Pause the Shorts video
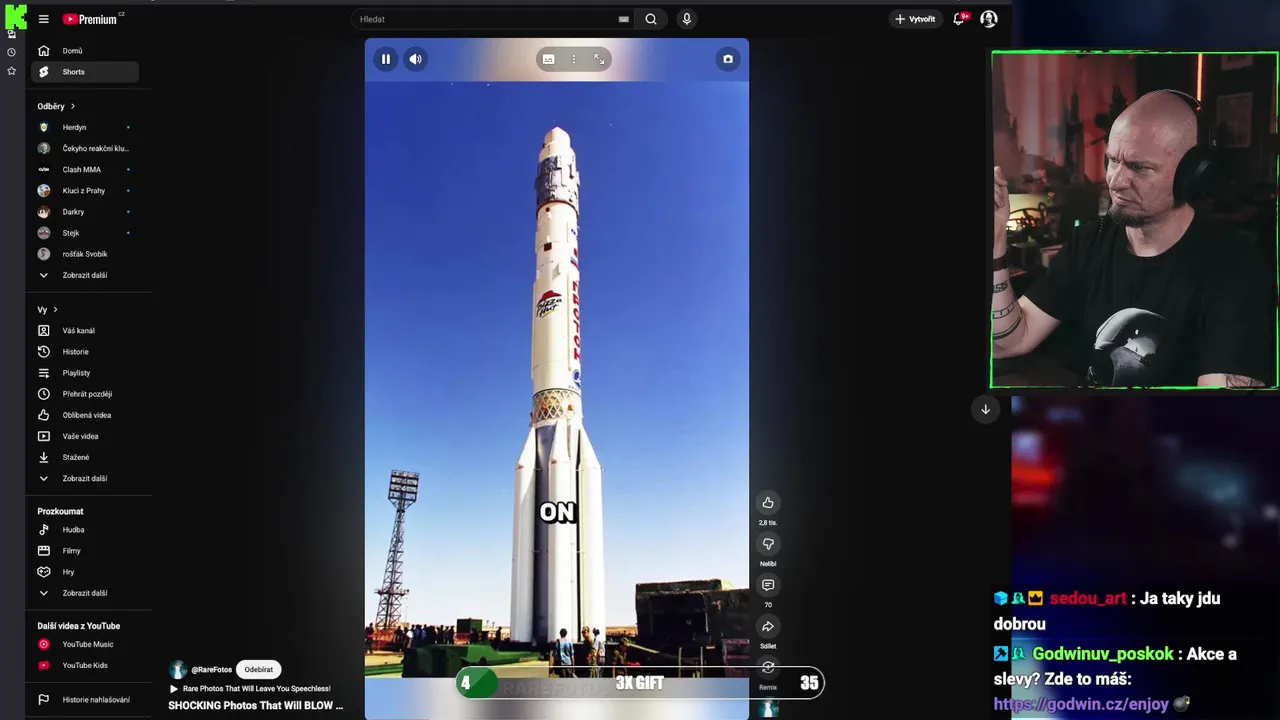The height and width of the screenshot is (720, 1280). pyautogui.click(x=385, y=59)
